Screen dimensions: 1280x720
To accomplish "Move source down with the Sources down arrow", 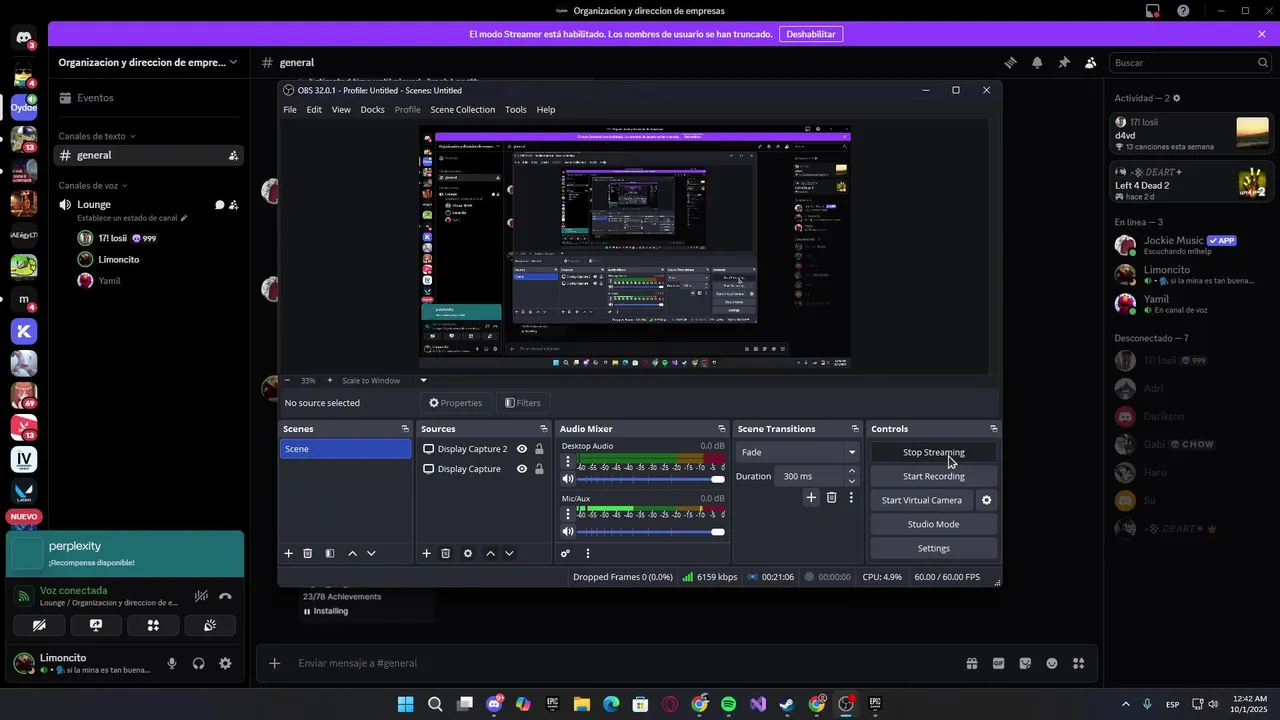I will pos(509,553).
